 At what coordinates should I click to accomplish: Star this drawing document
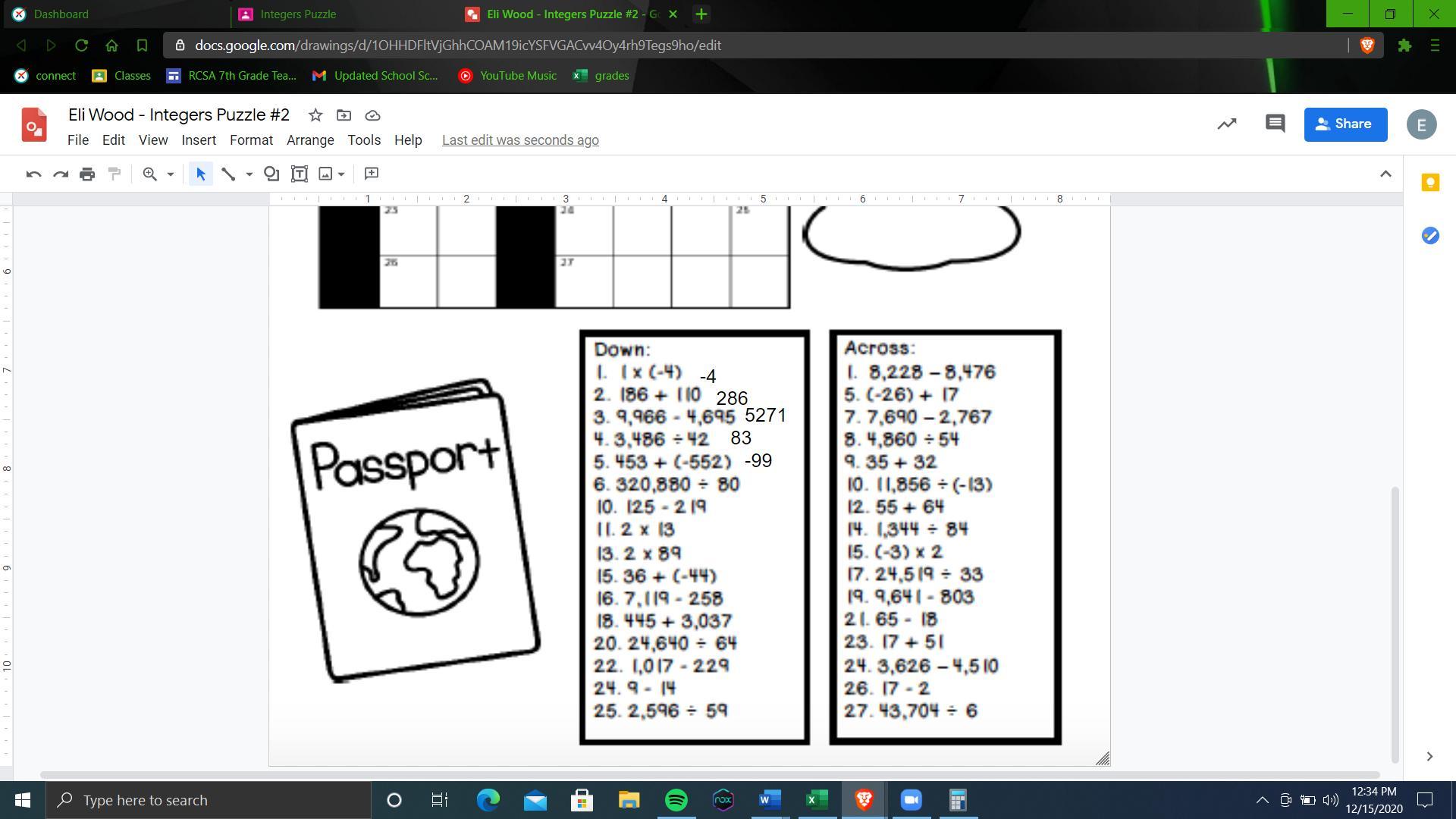pos(315,115)
